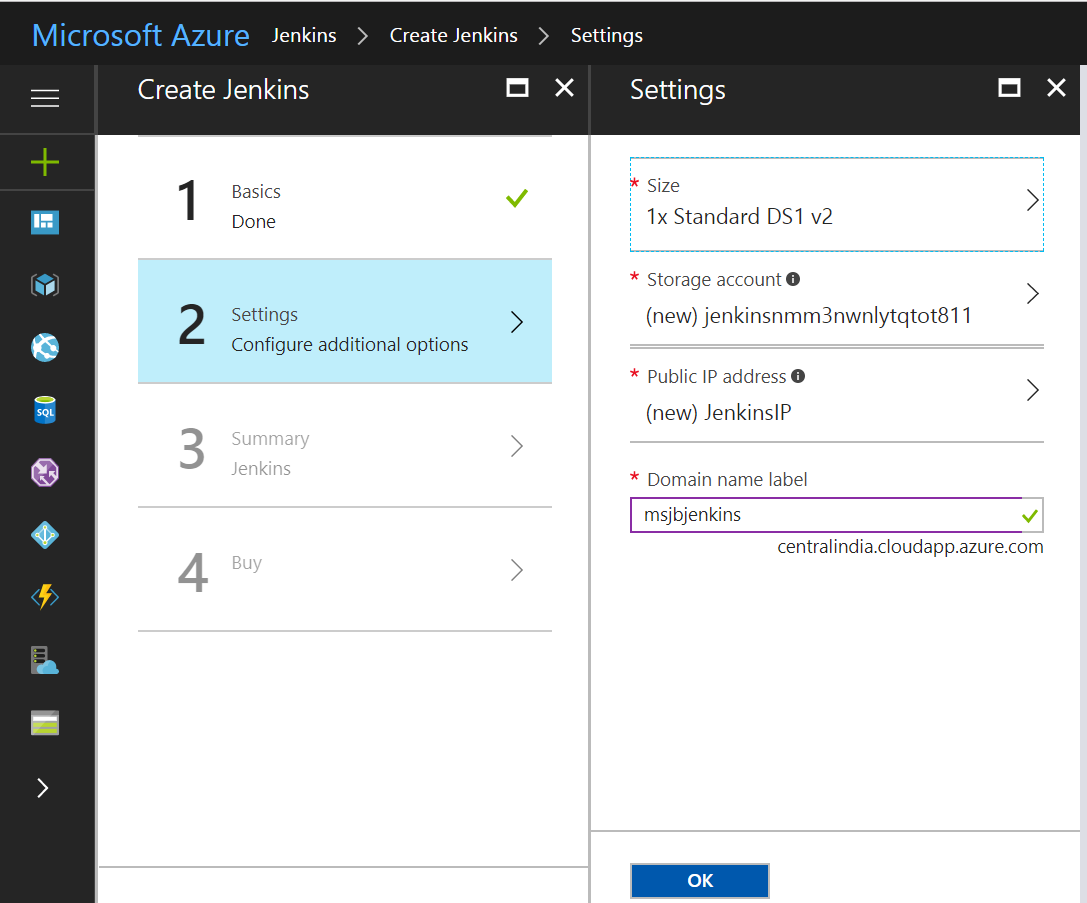Viewport: 1087px width, 903px height.
Task: Open the App Services globe icon
Action: (45, 347)
